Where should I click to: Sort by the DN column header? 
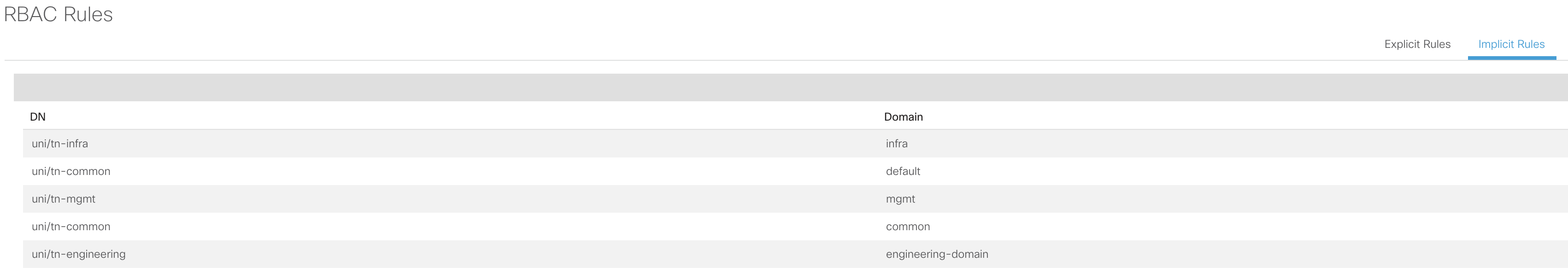(x=38, y=116)
